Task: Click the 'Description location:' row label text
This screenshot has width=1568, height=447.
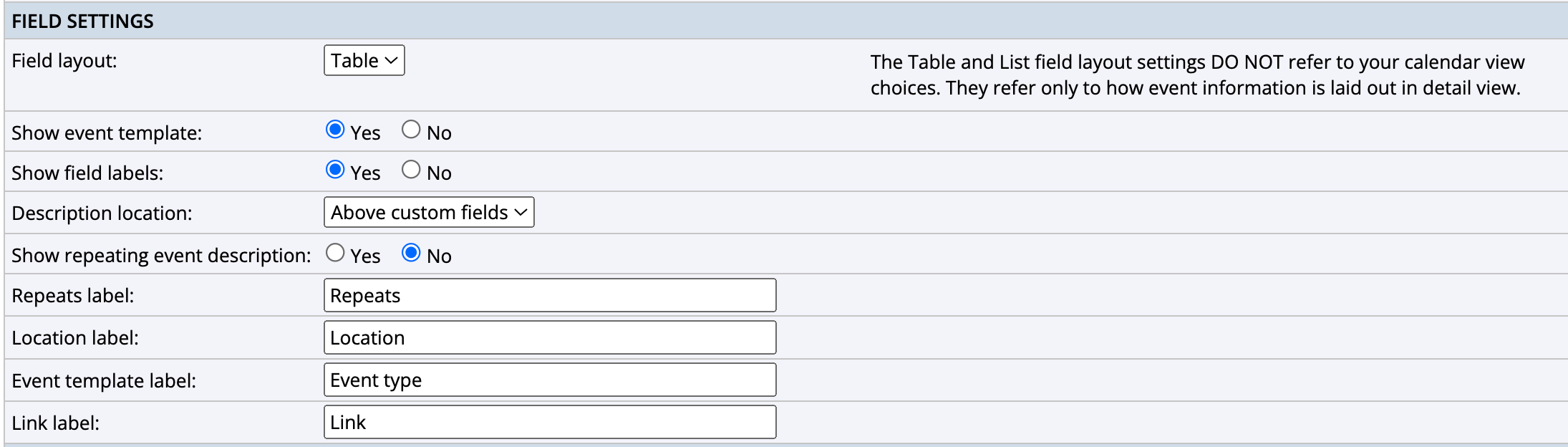Action: pyautogui.click(x=102, y=213)
